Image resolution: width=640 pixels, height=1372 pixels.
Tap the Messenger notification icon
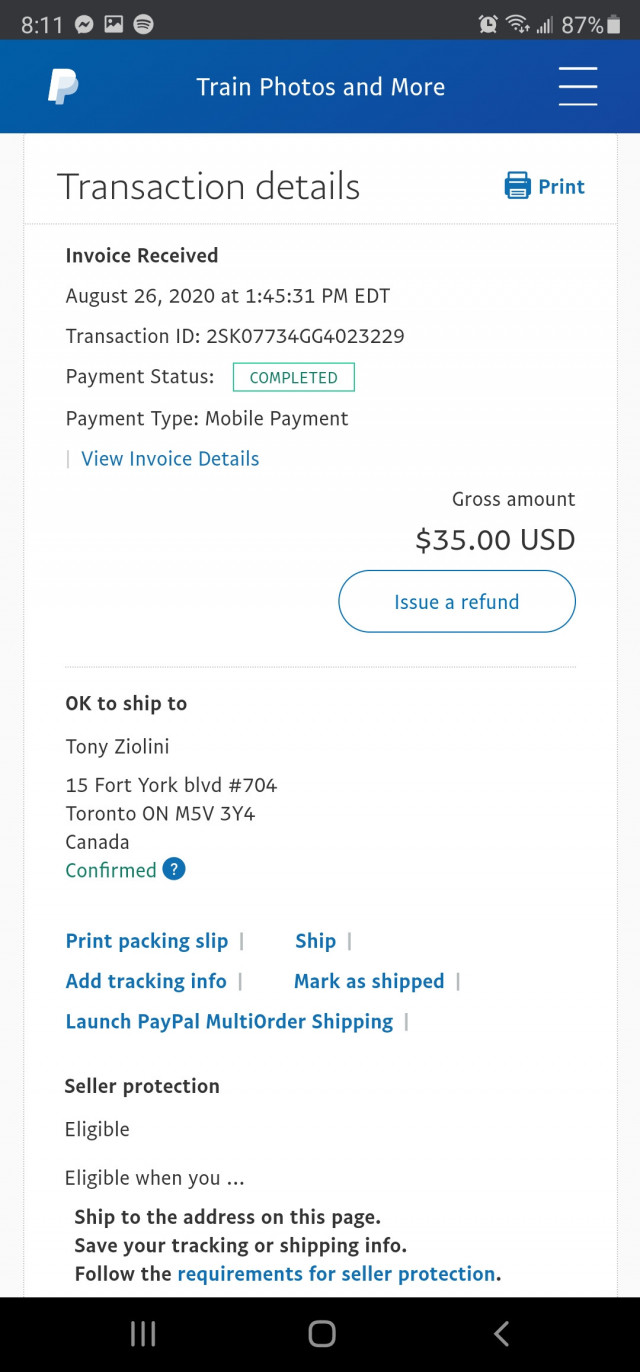(x=84, y=24)
